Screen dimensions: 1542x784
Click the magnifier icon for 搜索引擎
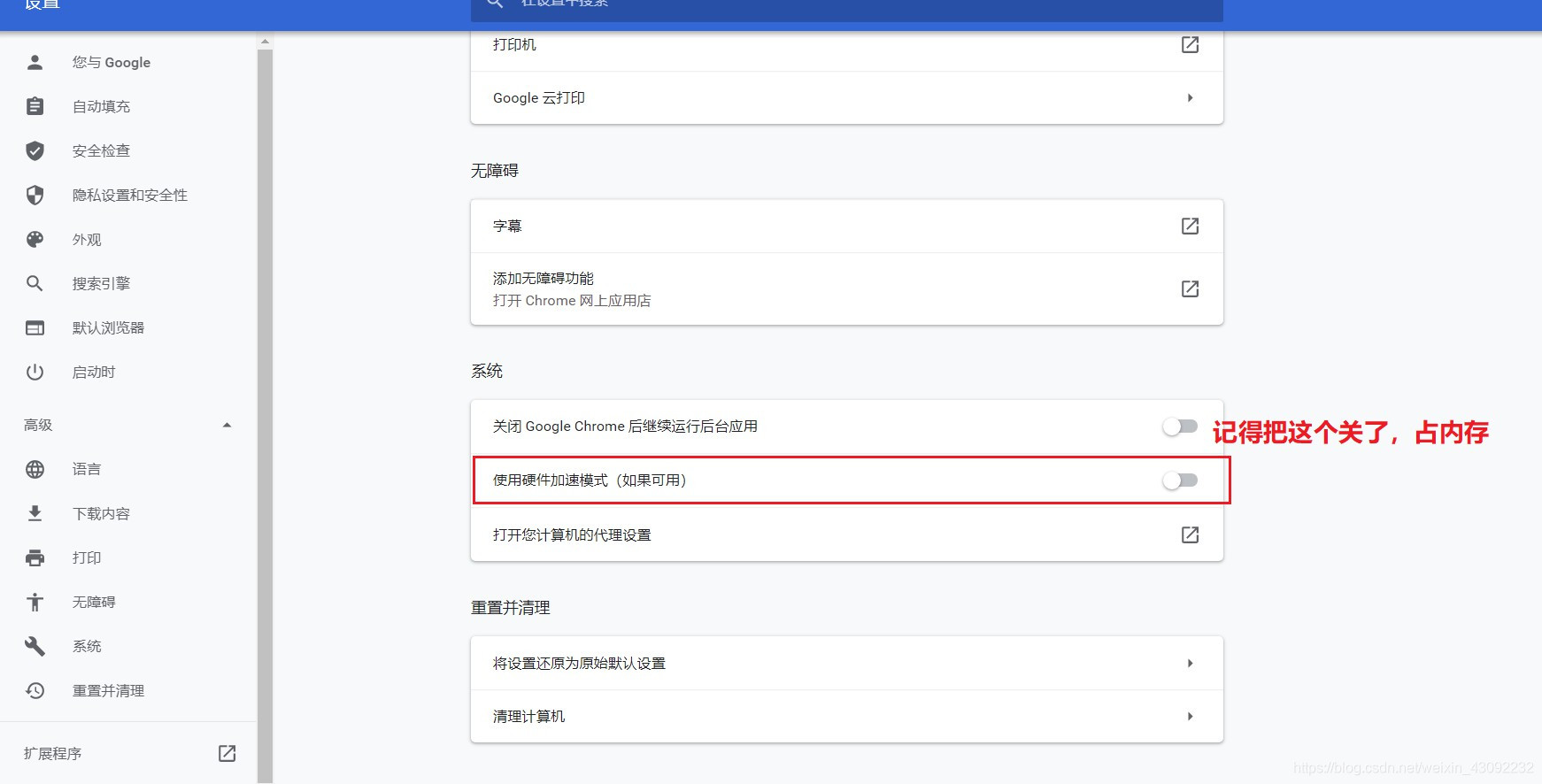coord(35,283)
